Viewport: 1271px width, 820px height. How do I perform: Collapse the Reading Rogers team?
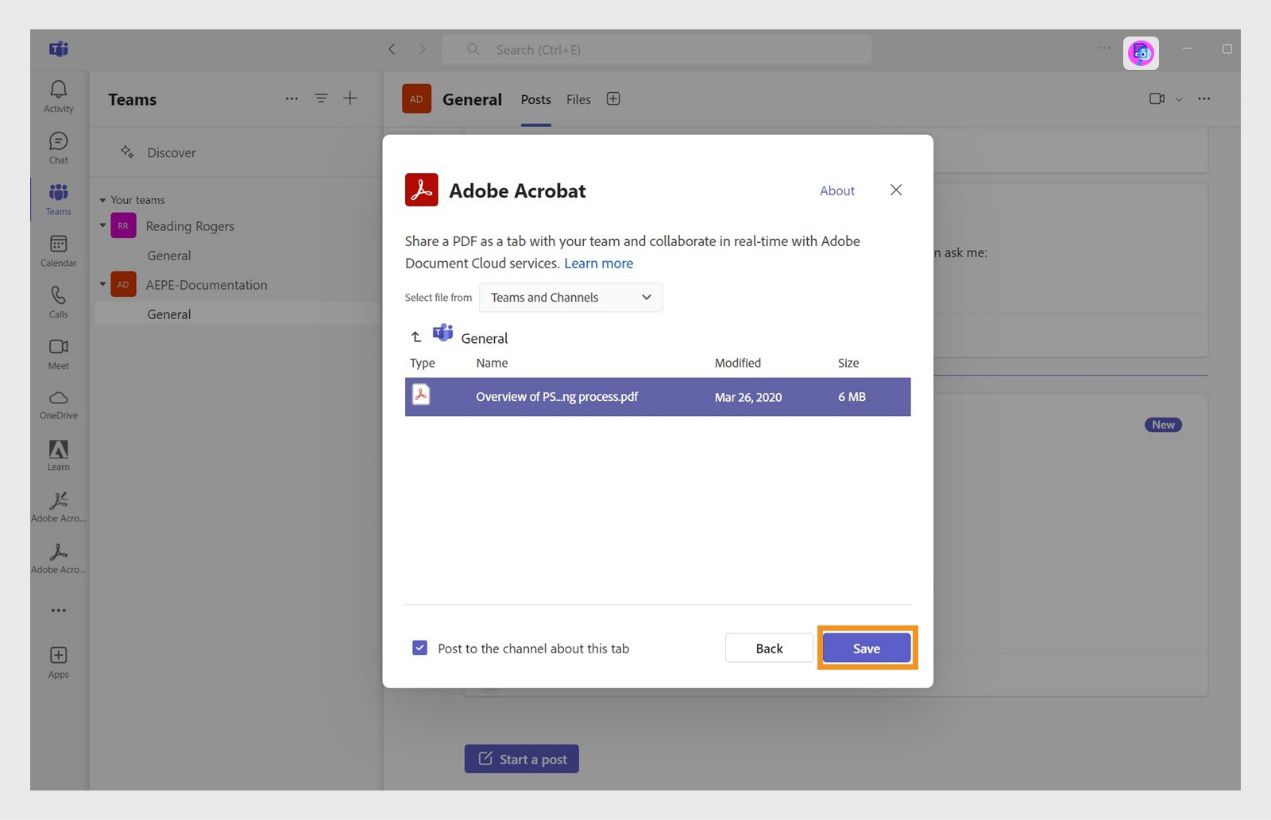pyautogui.click(x=102, y=225)
